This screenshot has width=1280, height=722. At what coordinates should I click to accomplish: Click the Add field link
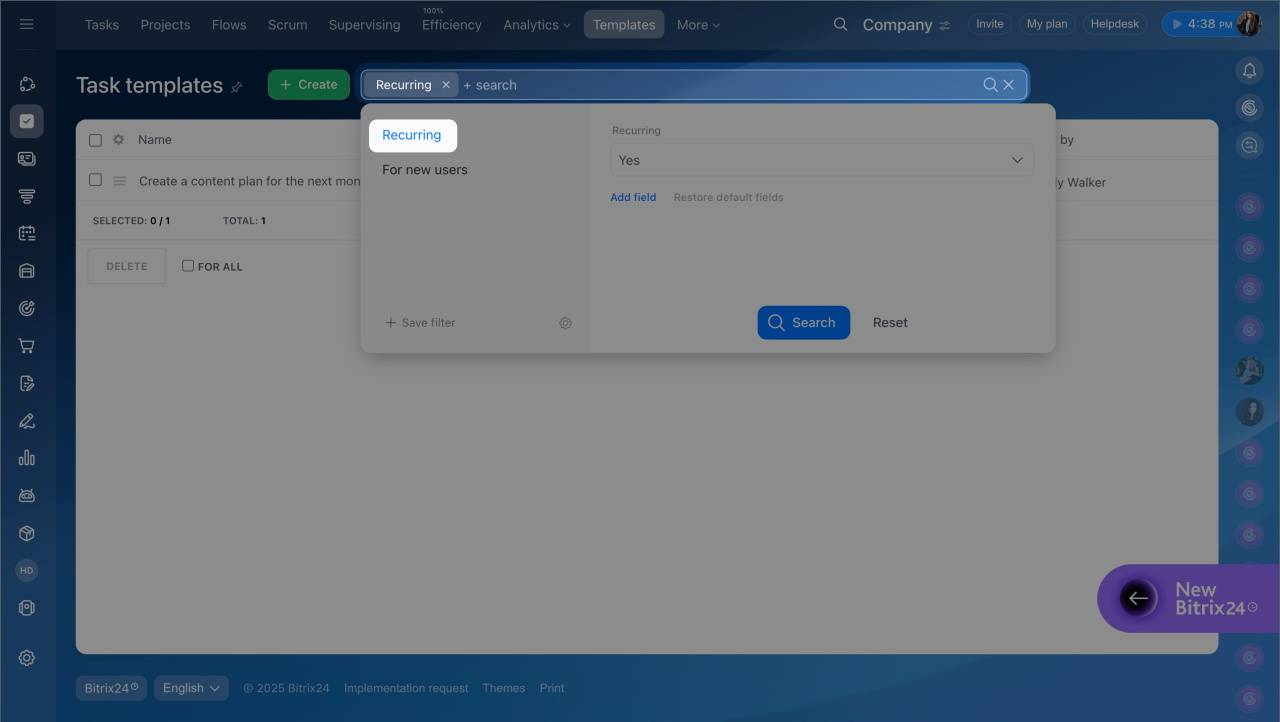point(633,197)
